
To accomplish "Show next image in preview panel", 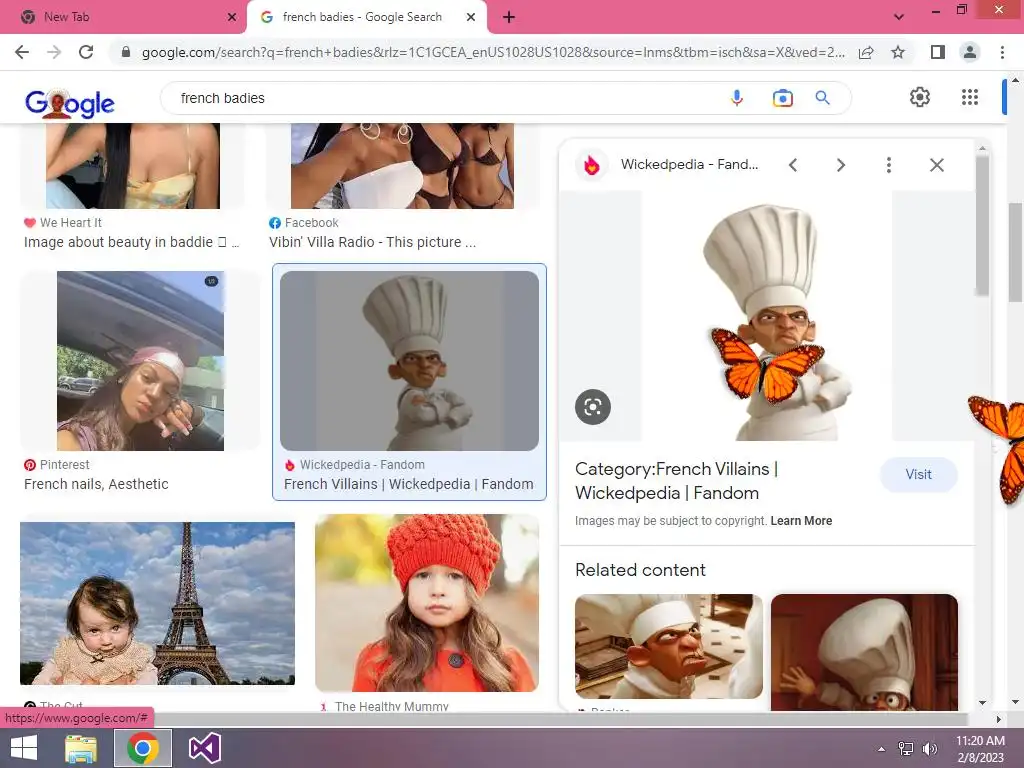I will tap(840, 165).
